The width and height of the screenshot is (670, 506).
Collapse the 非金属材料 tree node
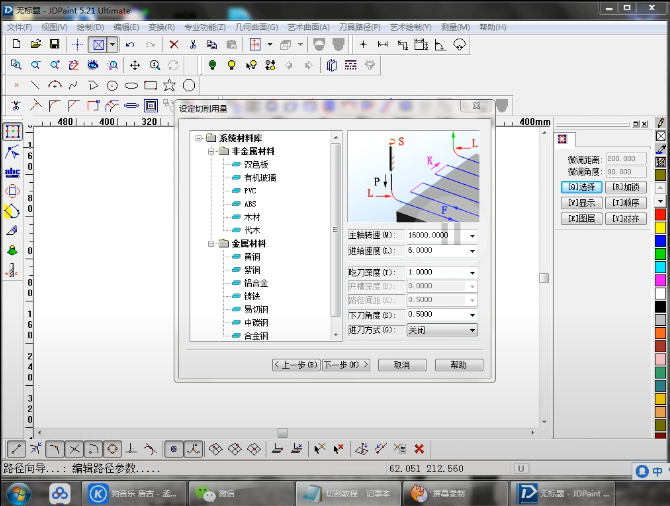[212, 151]
